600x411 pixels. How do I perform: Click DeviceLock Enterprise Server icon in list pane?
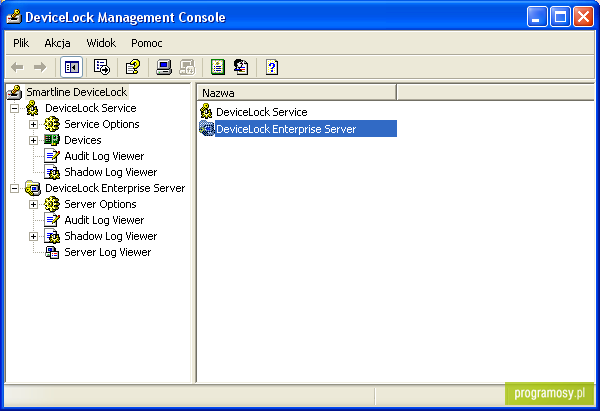point(207,129)
